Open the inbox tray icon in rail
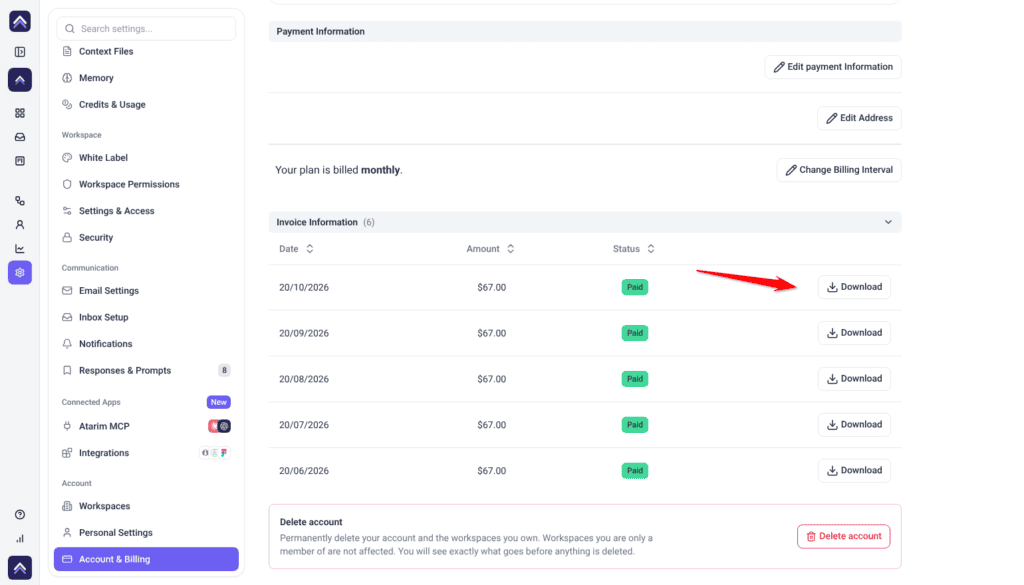This screenshot has width=1024, height=585. tap(20, 137)
